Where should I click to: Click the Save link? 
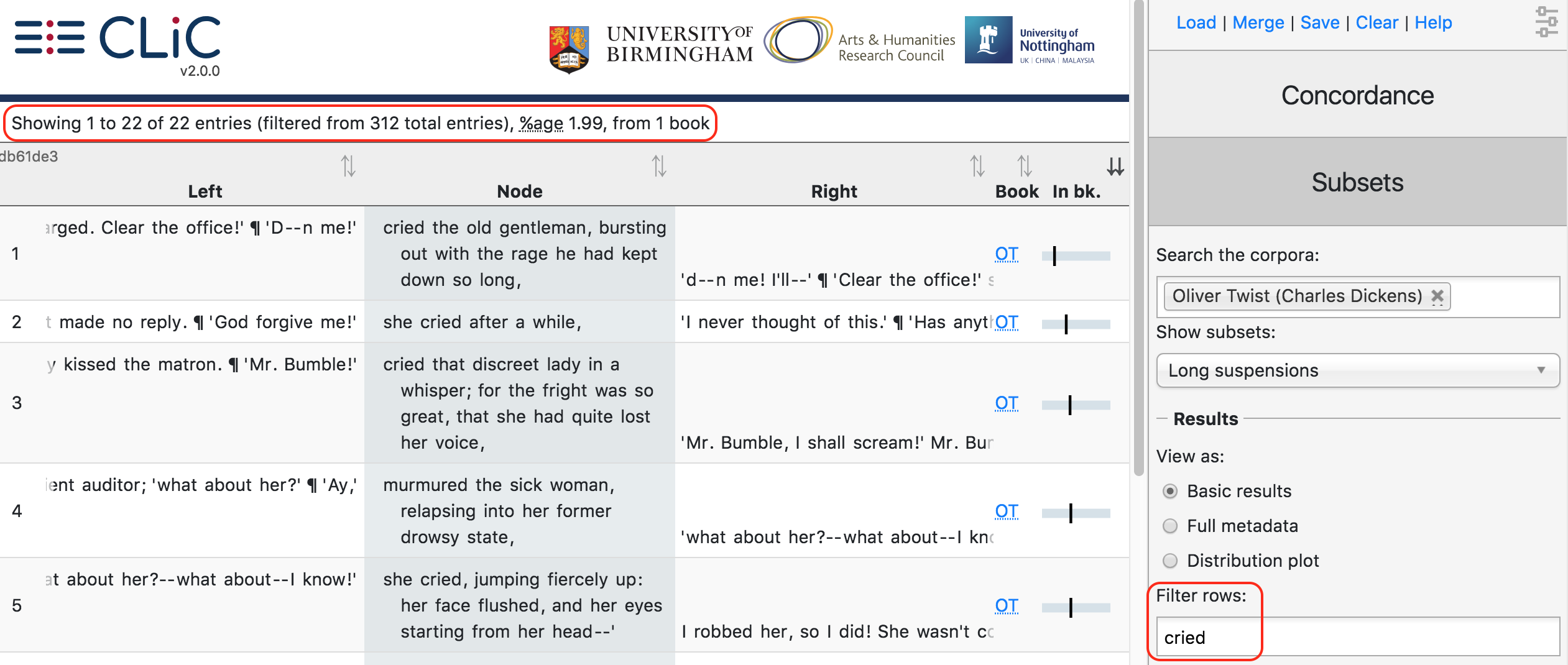click(x=1320, y=22)
